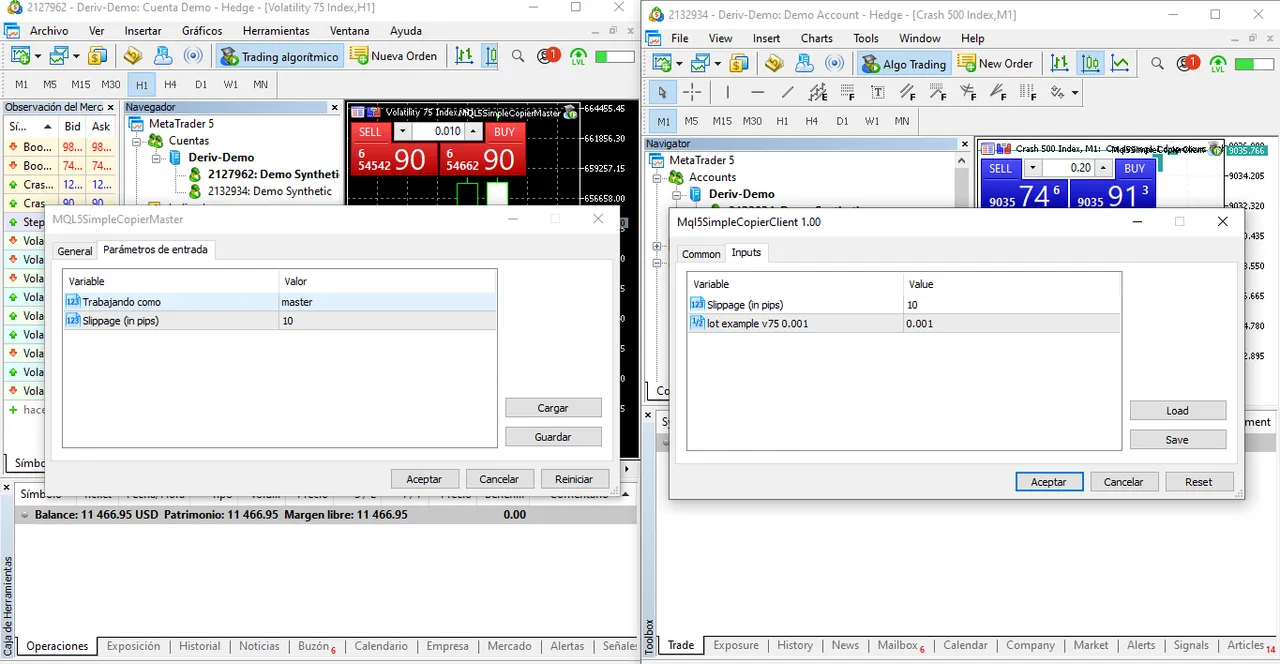Select the vertical line drawing tool

pyautogui.click(x=727, y=92)
